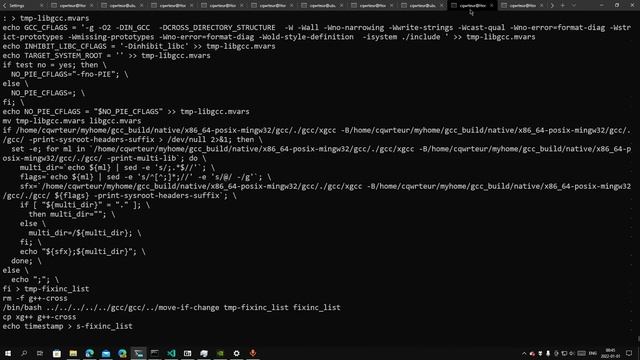
Task: Open the Windows Start menu
Action: point(8,353)
